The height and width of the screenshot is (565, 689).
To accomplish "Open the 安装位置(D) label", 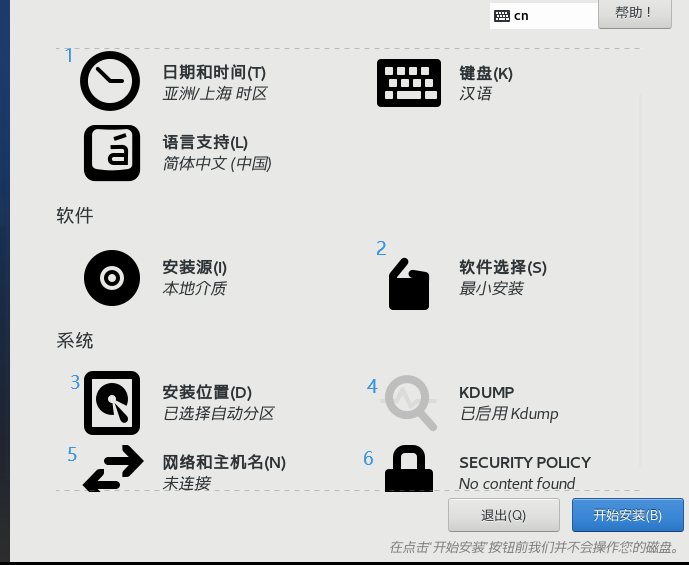I will pyautogui.click(x=207, y=392).
